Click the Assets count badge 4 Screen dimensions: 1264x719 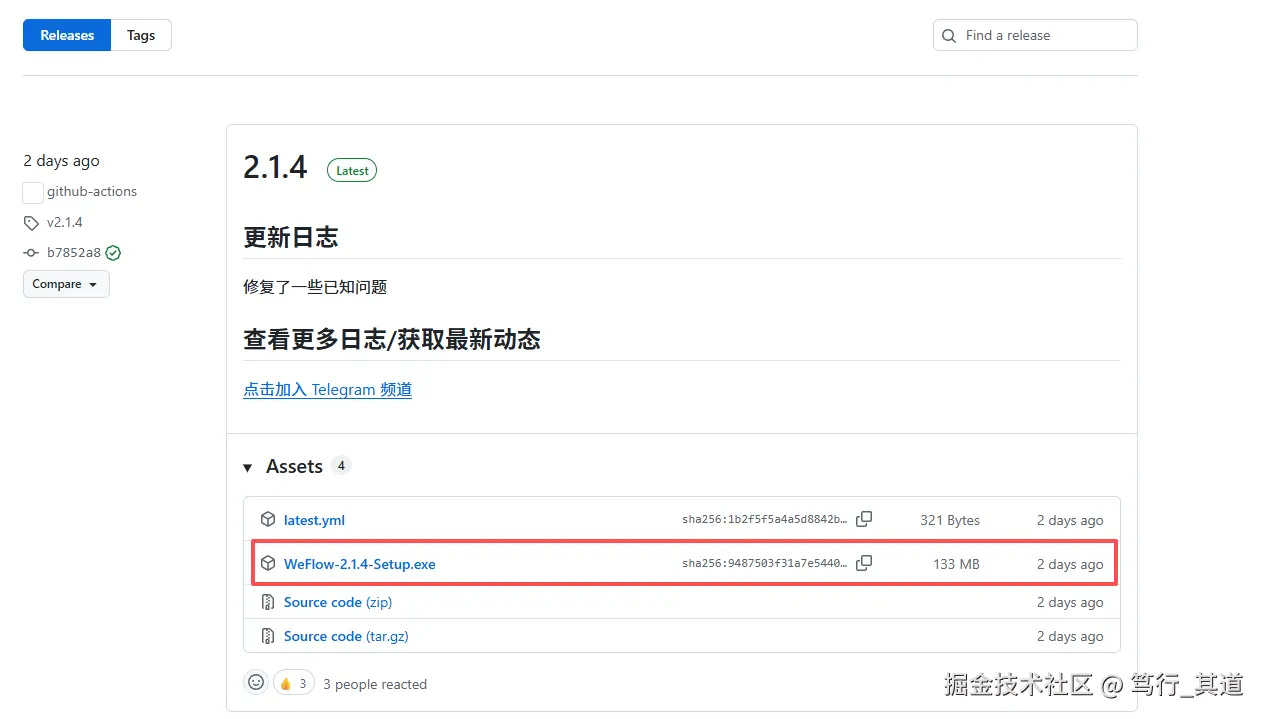pos(341,466)
